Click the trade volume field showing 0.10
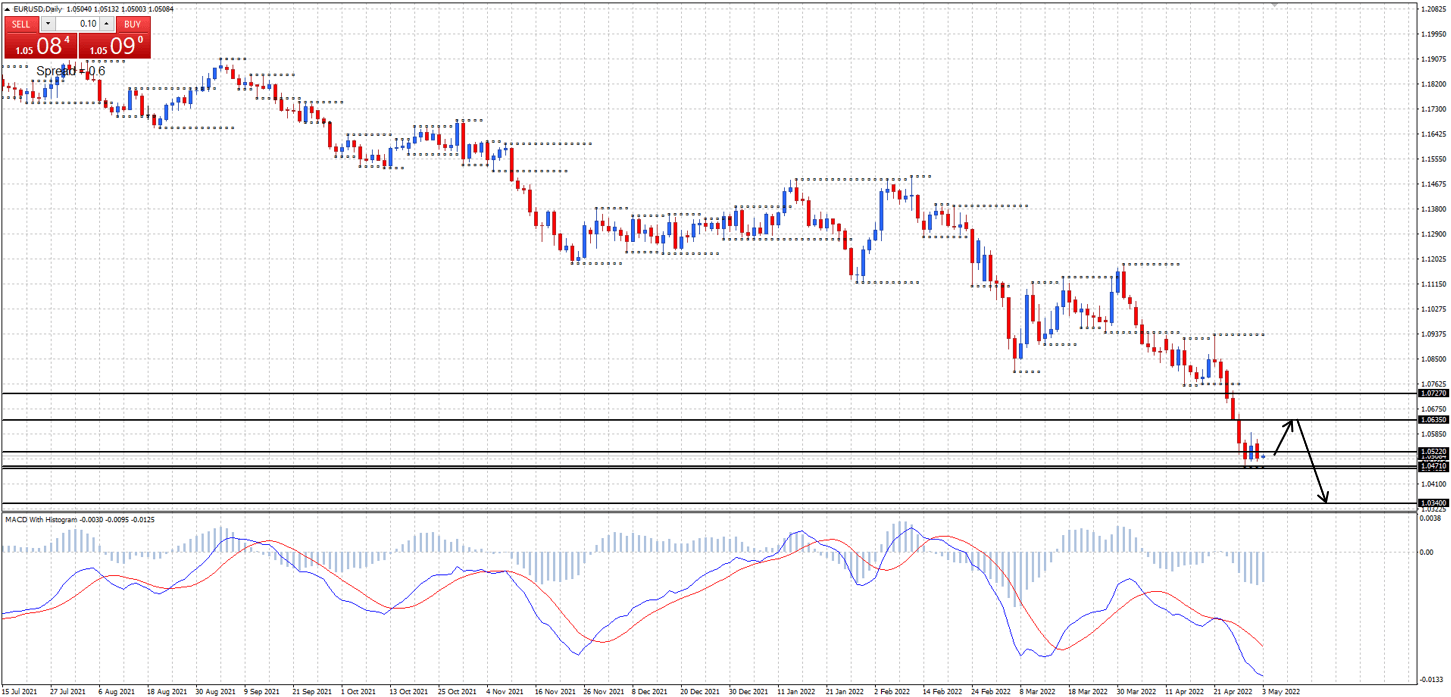The width and height of the screenshot is (1451, 697). click(87, 23)
